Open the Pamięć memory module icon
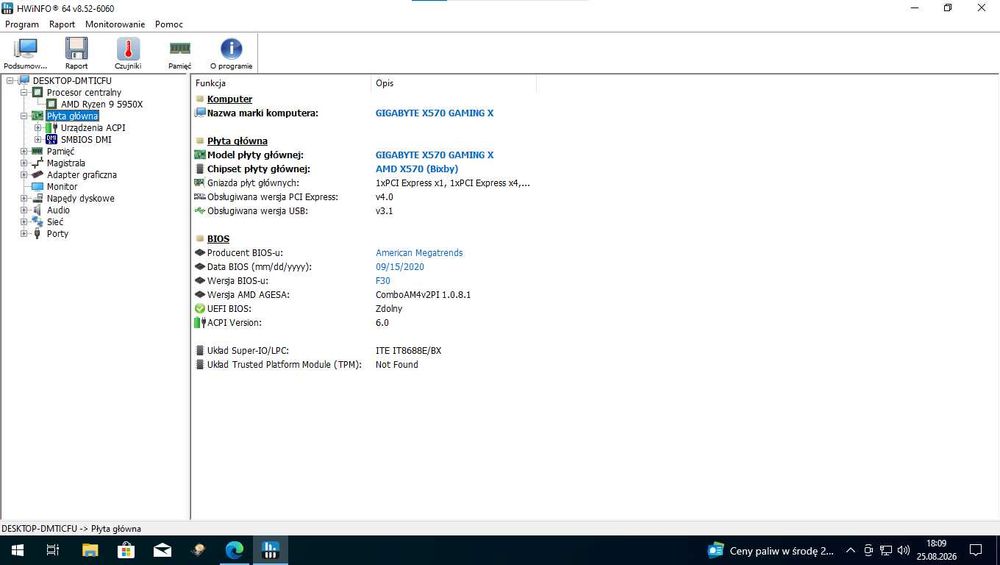Image resolution: width=1000 pixels, height=565 pixels. tap(180, 48)
